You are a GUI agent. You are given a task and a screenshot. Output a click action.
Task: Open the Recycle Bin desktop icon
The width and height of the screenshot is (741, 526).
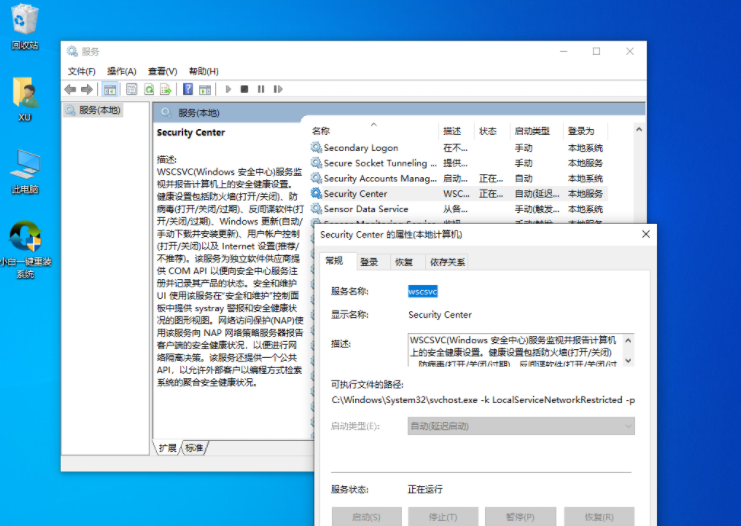point(25,26)
